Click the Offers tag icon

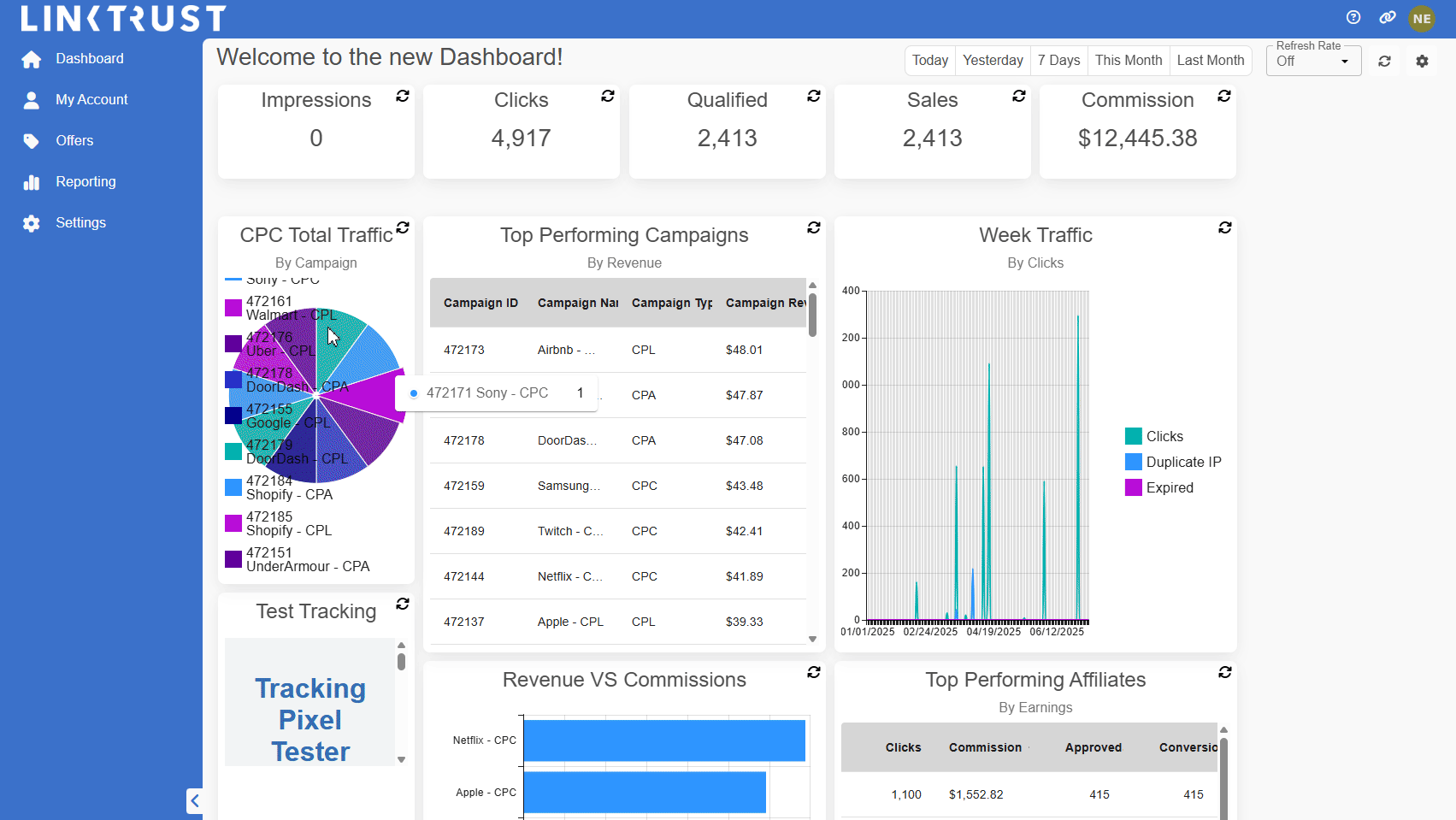coord(32,141)
